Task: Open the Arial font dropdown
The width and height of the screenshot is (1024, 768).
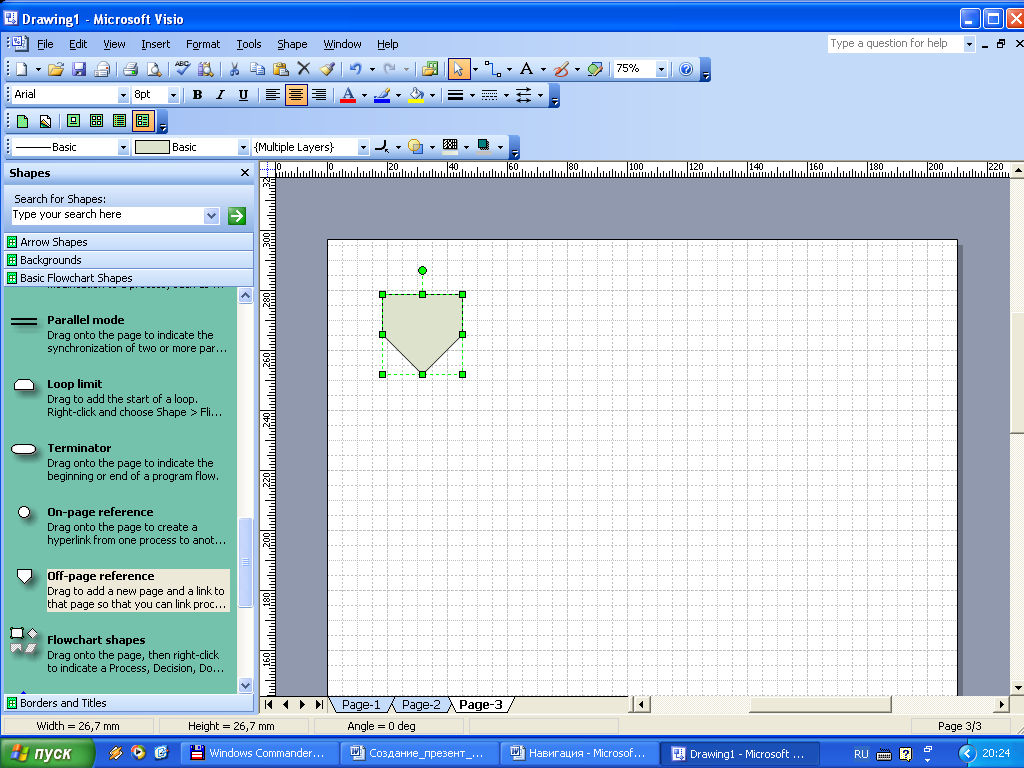Action: click(123, 95)
